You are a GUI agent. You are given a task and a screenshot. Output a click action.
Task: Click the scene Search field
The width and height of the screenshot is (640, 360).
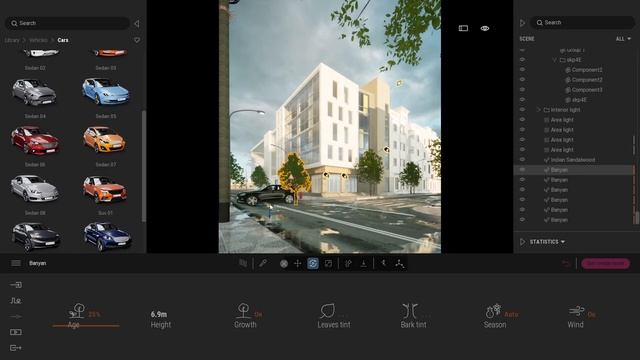point(583,22)
